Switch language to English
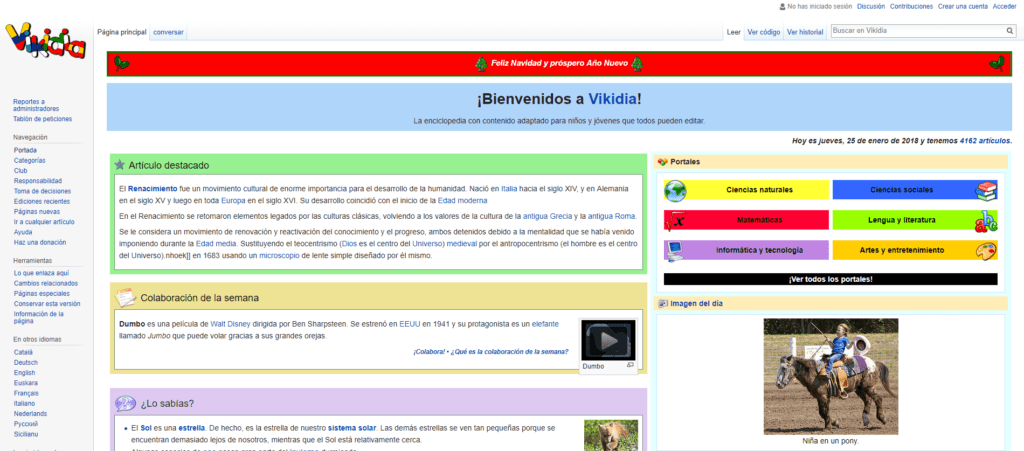This screenshot has width=1024, height=451. point(24,373)
